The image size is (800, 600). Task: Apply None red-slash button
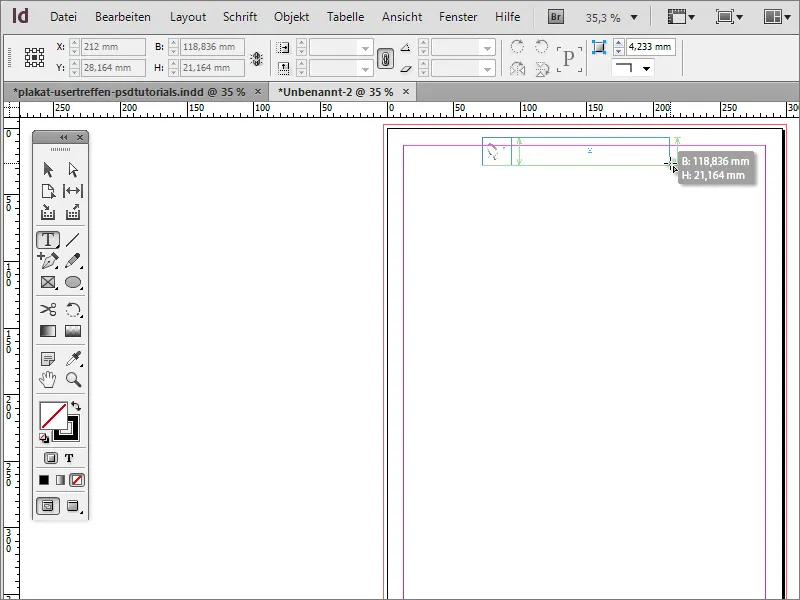click(x=77, y=480)
